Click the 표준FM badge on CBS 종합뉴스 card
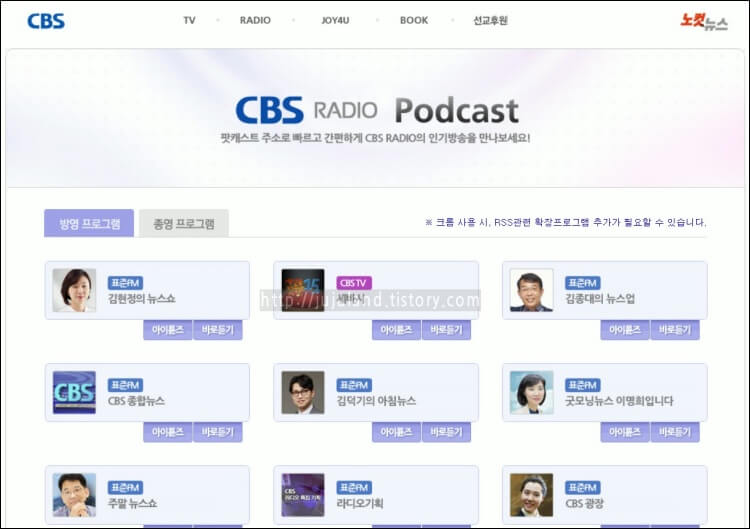Screen dimensions: 750x529 pyautogui.click(x=125, y=385)
